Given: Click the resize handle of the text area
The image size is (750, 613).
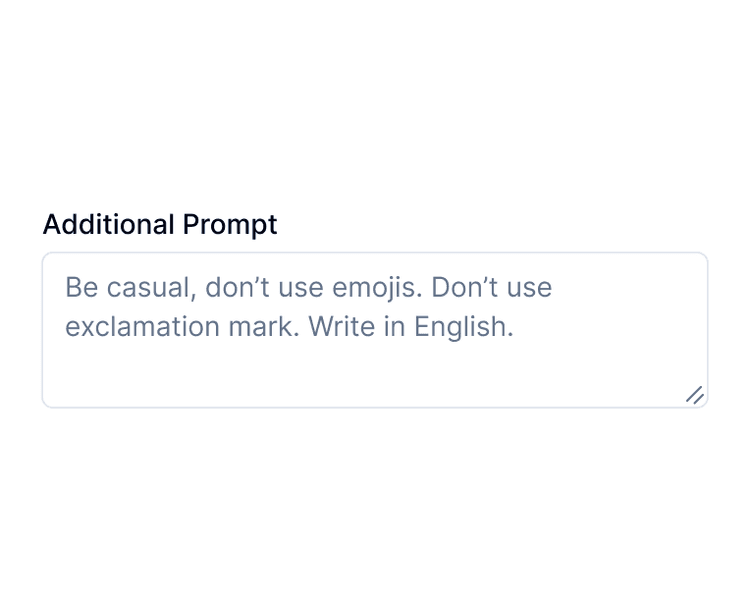Looking at the screenshot, I should click(695, 395).
